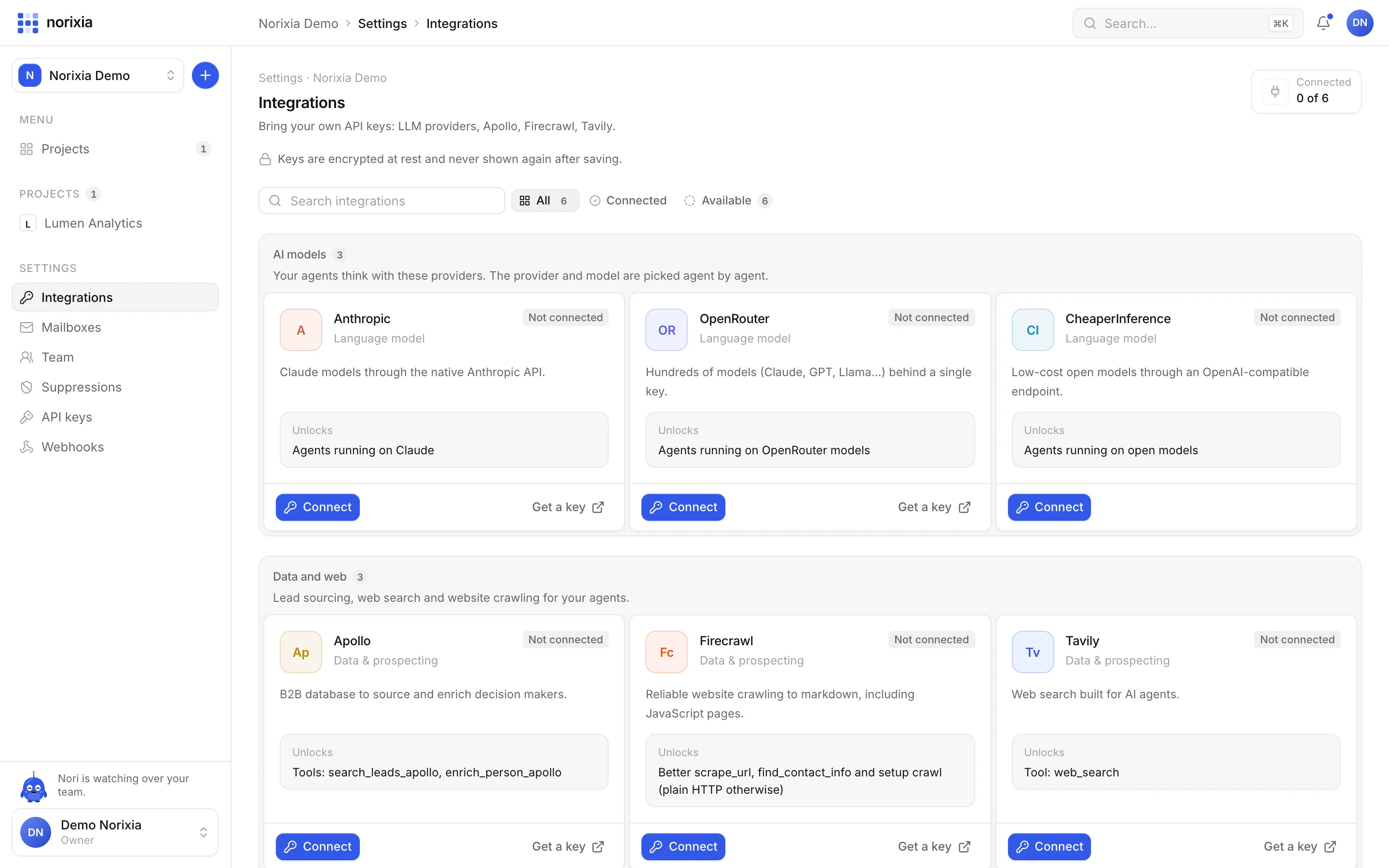1389x868 pixels.
Task: Expand the Demo Norixia Owner account menu
Action: (115, 832)
